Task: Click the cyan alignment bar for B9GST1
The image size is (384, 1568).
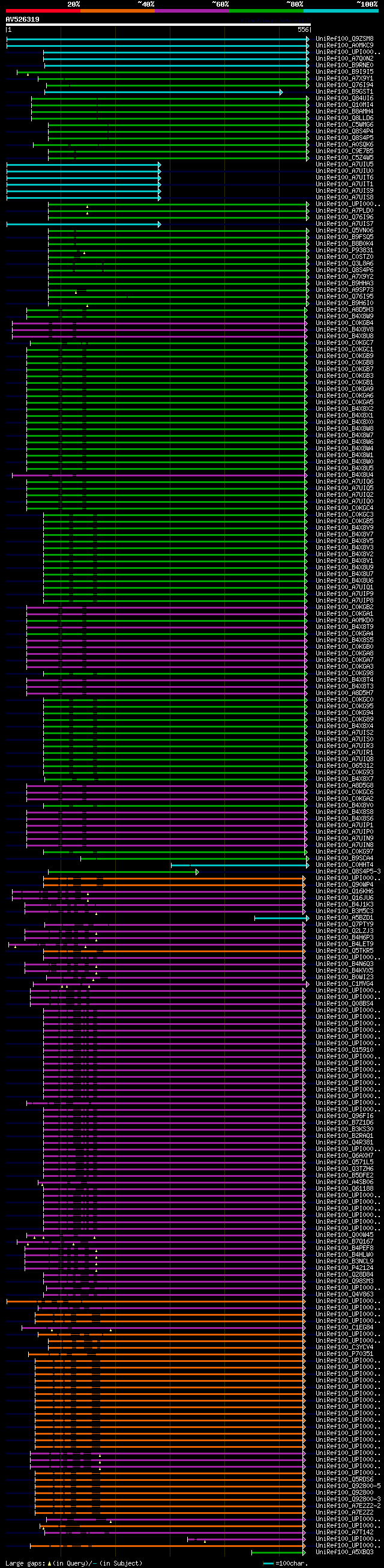Action: pyautogui.click(x=163, y=92)
